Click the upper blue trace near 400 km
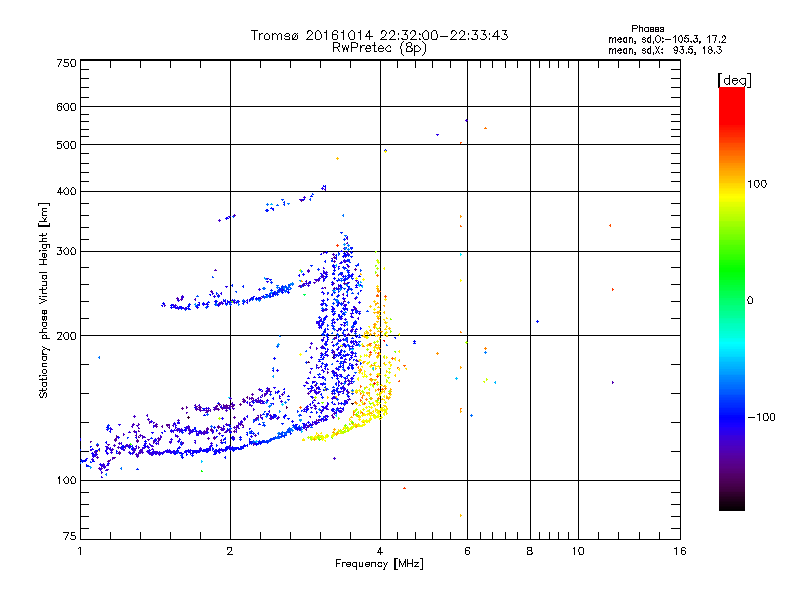 273,203
